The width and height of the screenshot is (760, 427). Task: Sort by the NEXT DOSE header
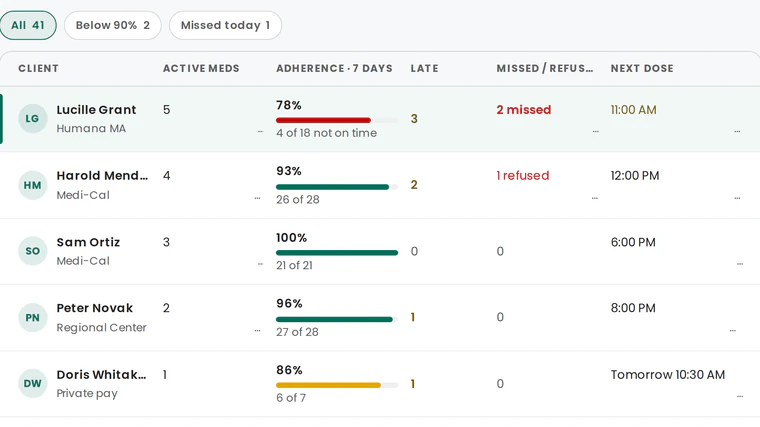(x=642, y=68)
